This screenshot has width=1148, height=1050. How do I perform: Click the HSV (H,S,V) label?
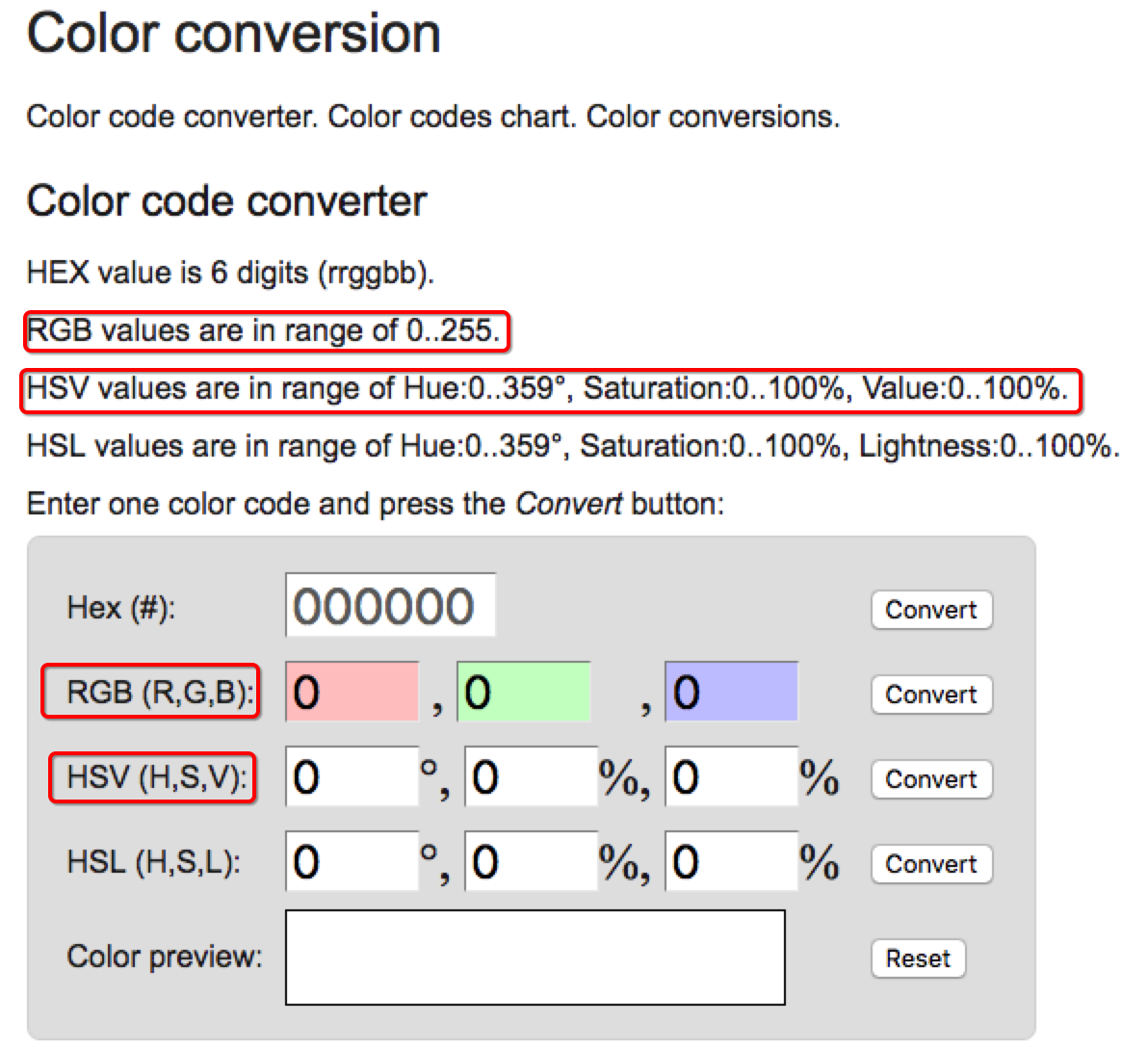(157, 776)
